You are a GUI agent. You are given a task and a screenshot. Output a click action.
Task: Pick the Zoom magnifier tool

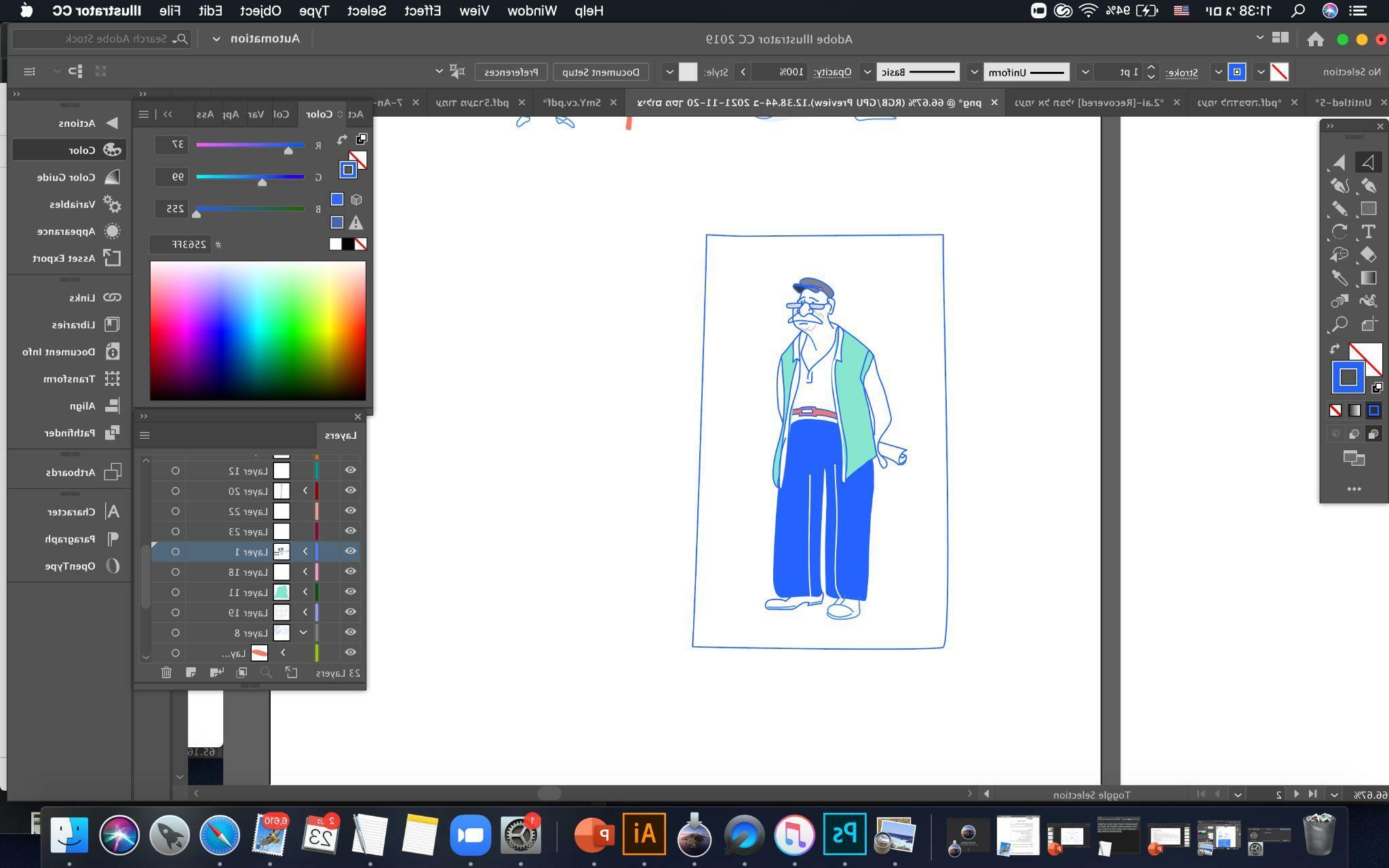1339,324
